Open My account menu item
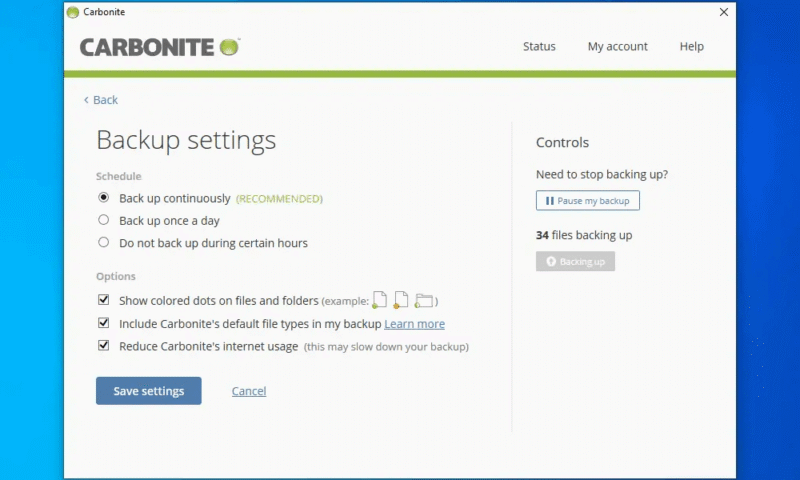The image size is (800, 480). (617, 46)
